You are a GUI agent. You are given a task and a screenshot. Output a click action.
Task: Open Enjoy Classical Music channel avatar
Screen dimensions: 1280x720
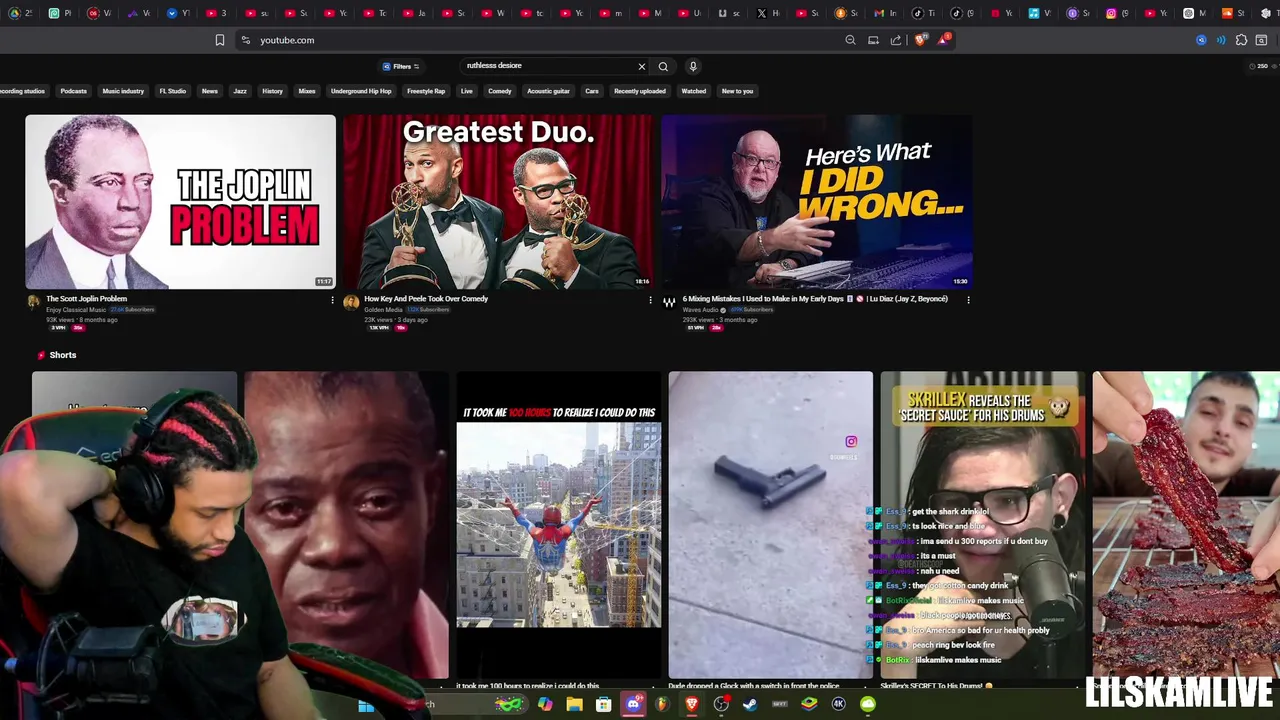(33, 302)
